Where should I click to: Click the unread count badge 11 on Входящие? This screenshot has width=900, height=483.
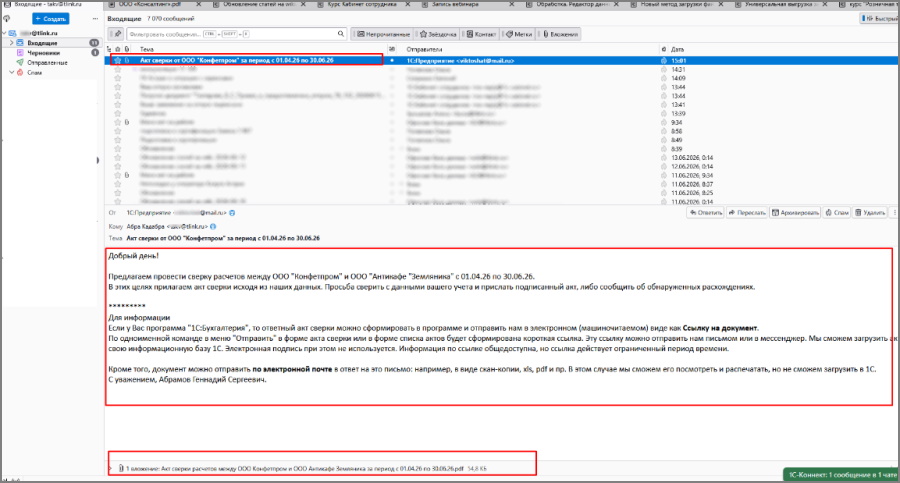pyautogui.click(x=94, y=42)
